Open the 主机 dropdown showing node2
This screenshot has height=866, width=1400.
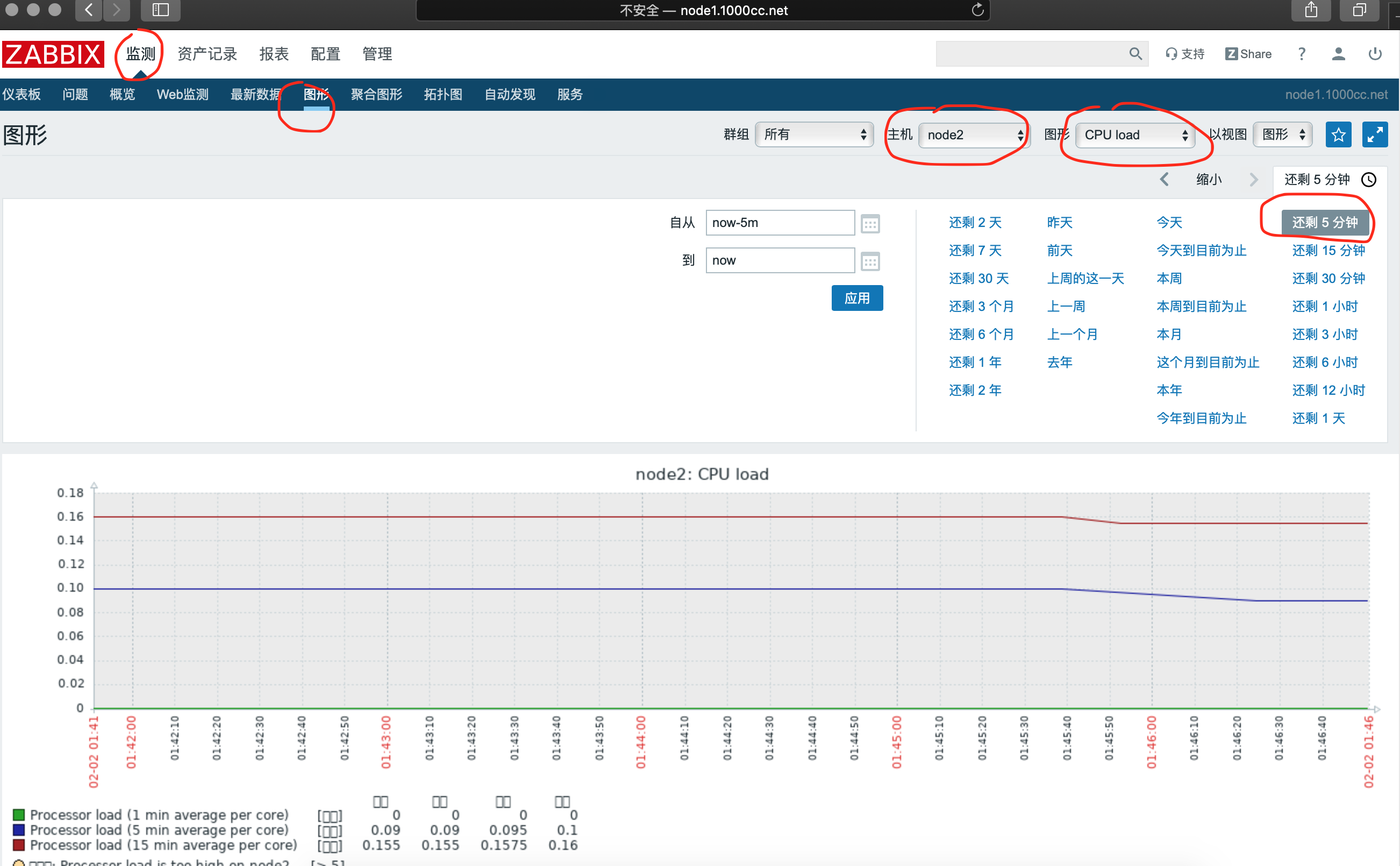click(974, 135)
